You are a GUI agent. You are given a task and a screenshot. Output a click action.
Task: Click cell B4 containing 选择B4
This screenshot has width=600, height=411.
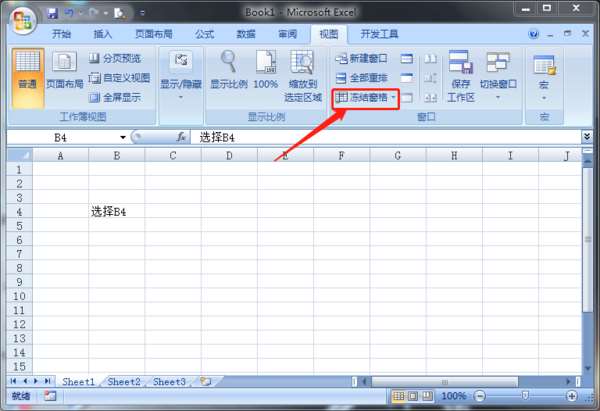117,211
